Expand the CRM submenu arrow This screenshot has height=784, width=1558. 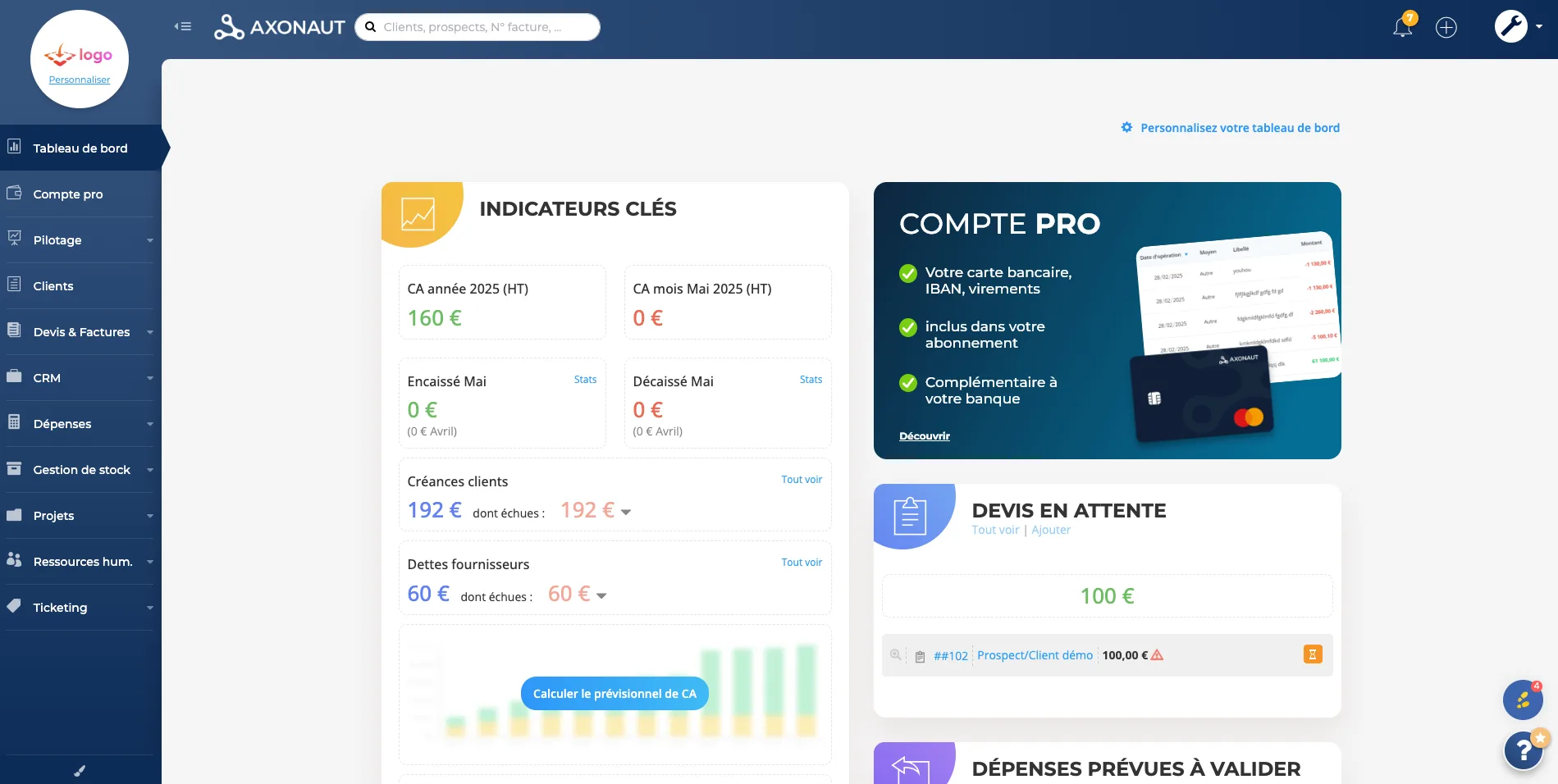150,378
